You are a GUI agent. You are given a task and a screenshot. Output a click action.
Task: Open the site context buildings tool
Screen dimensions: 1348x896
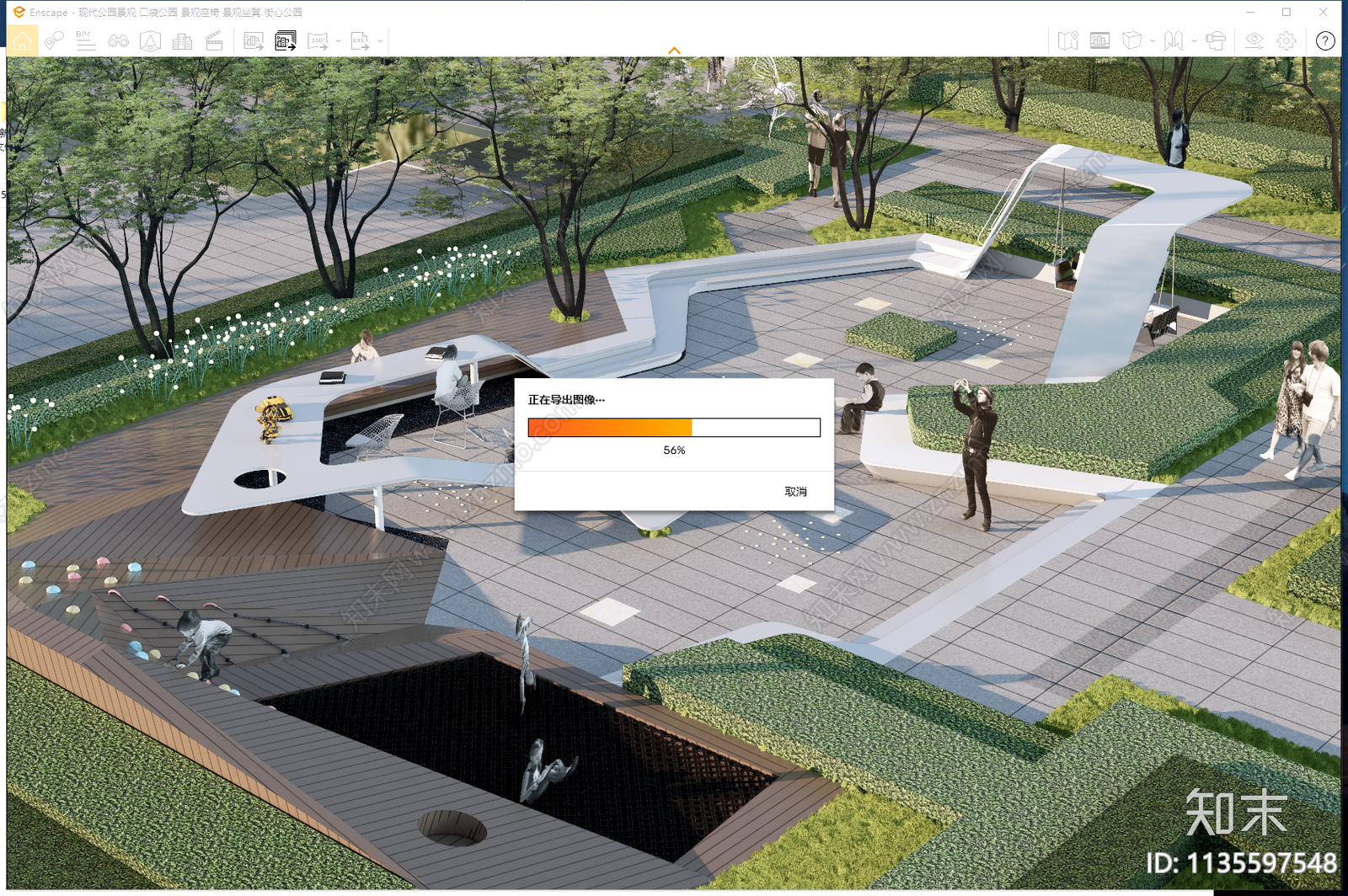click(182, 40)
